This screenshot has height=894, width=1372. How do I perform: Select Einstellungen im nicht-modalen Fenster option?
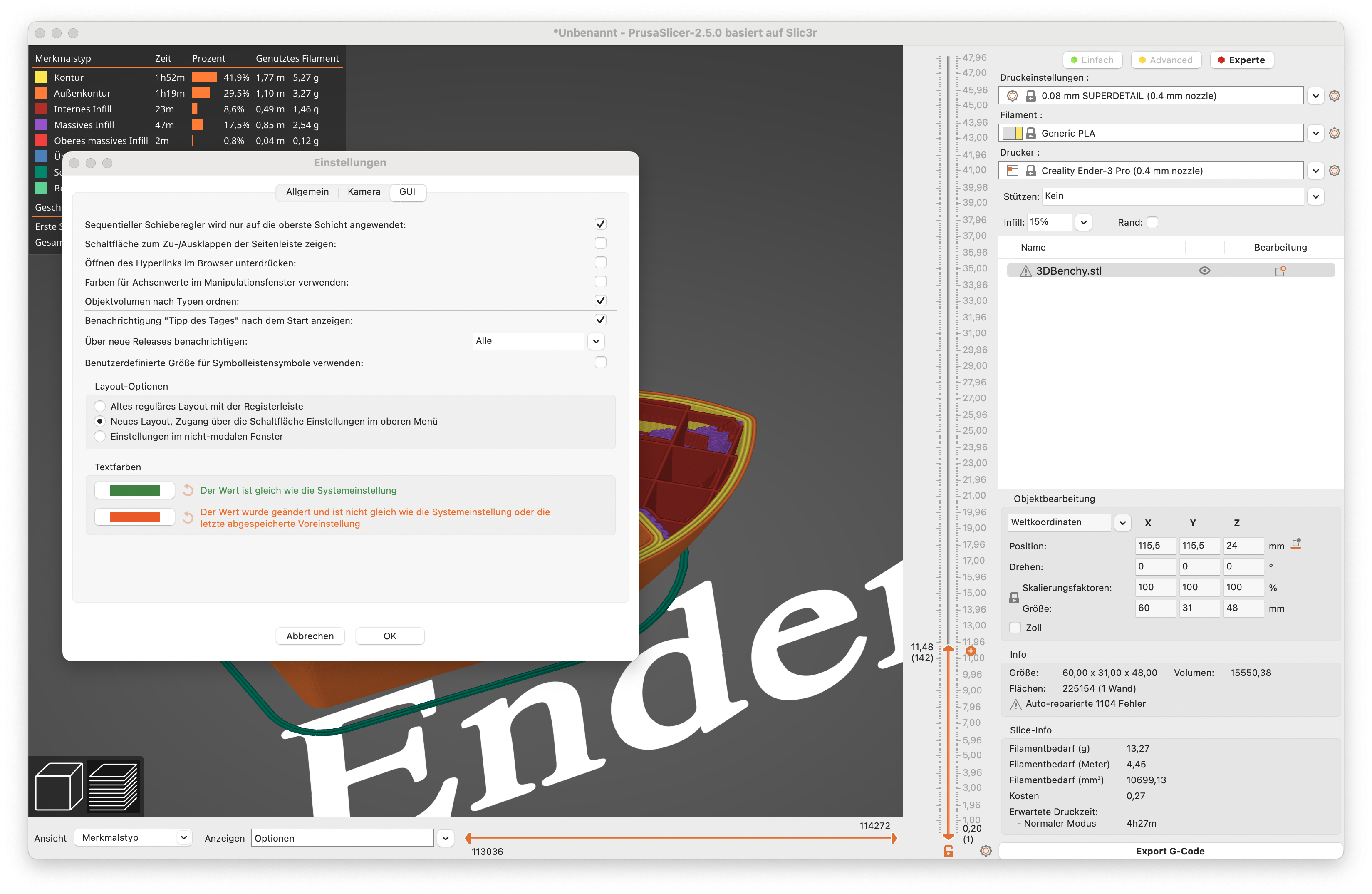pyautogui.click(x=100, y=436)
